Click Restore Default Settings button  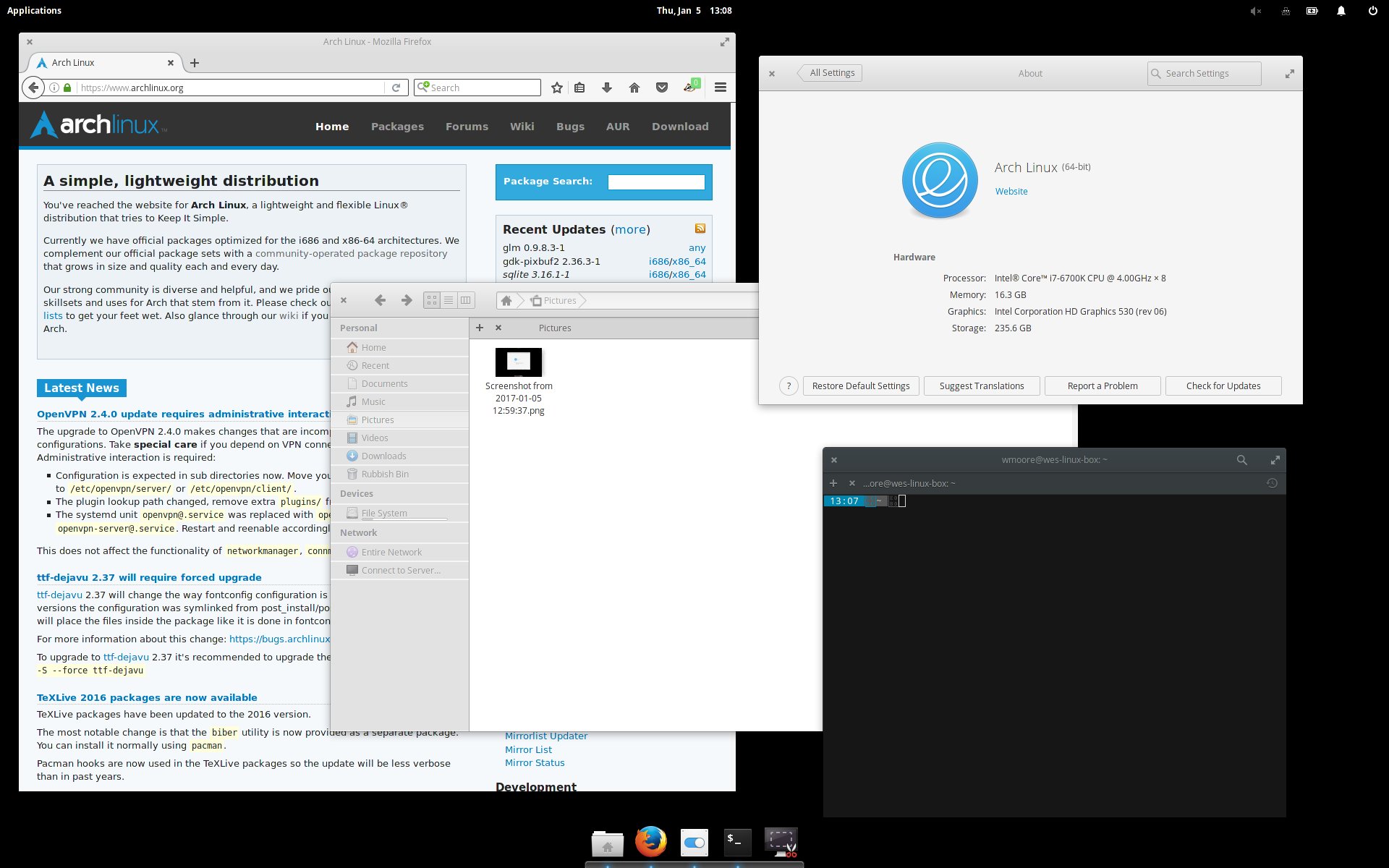[x=861, y=386]
